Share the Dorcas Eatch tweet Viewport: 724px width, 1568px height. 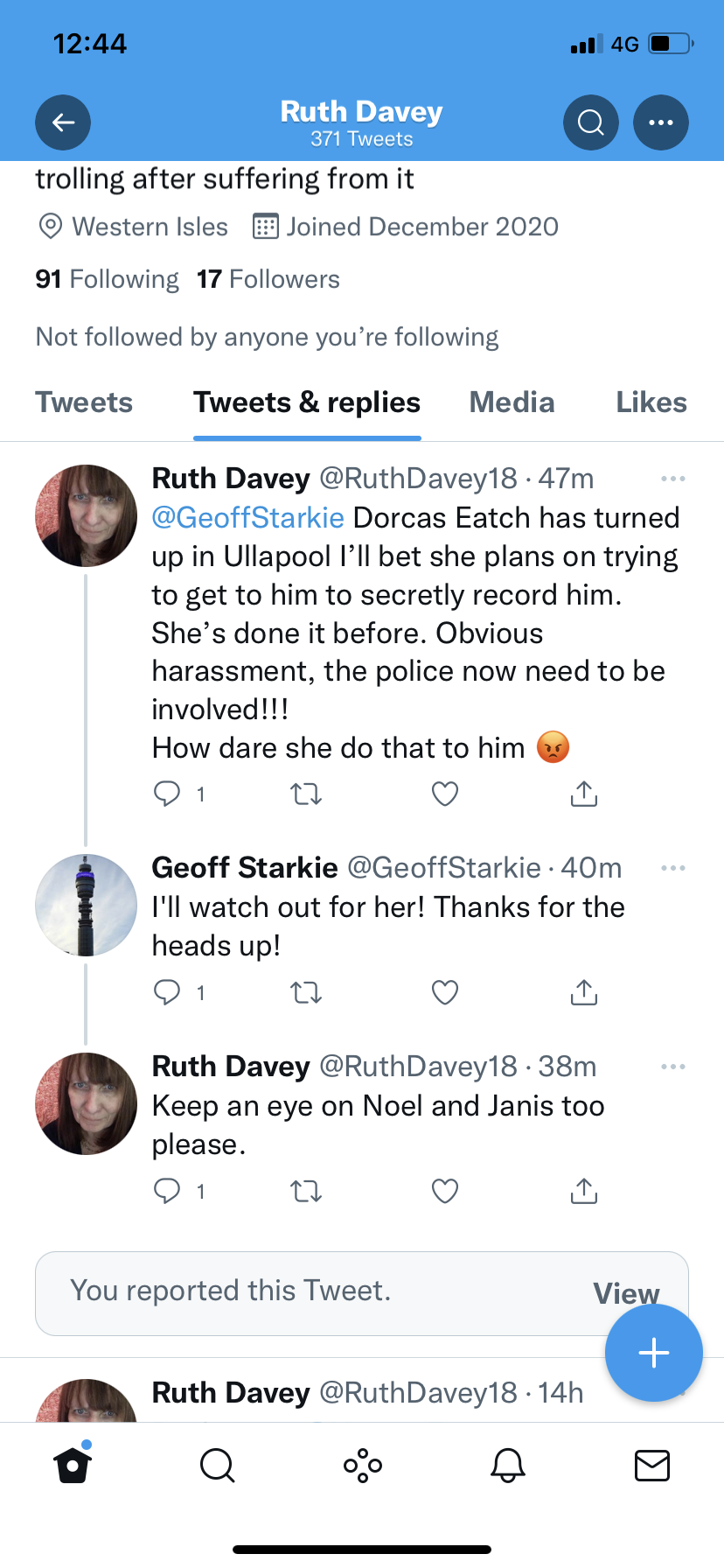click(583, 794)
